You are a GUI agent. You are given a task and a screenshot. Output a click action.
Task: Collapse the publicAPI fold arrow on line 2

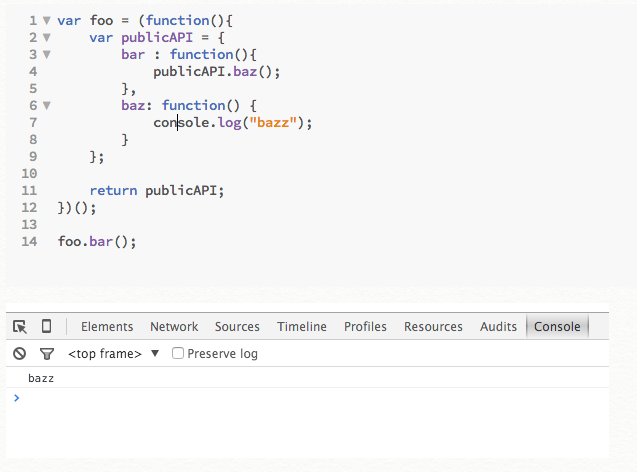[x=47, y=37]
